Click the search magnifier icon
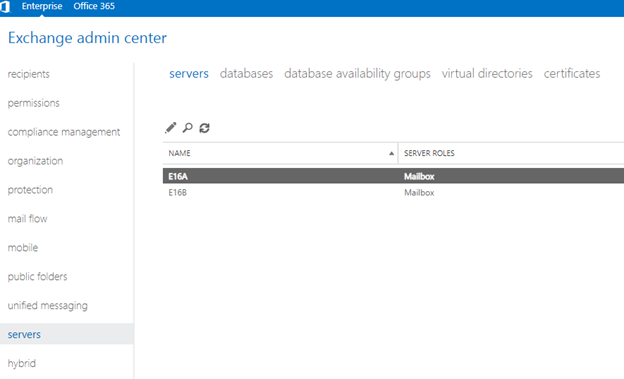The width and height of the screenshot is (624, 379). (x=187, y=128)
